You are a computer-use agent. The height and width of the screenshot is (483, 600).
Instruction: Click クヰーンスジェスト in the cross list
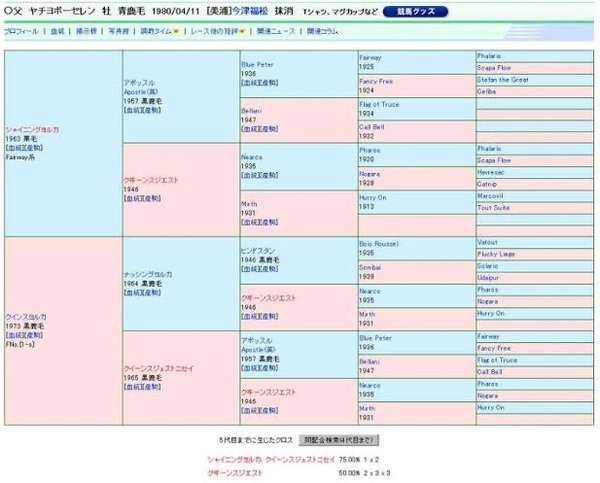click(x=235, y=473)
